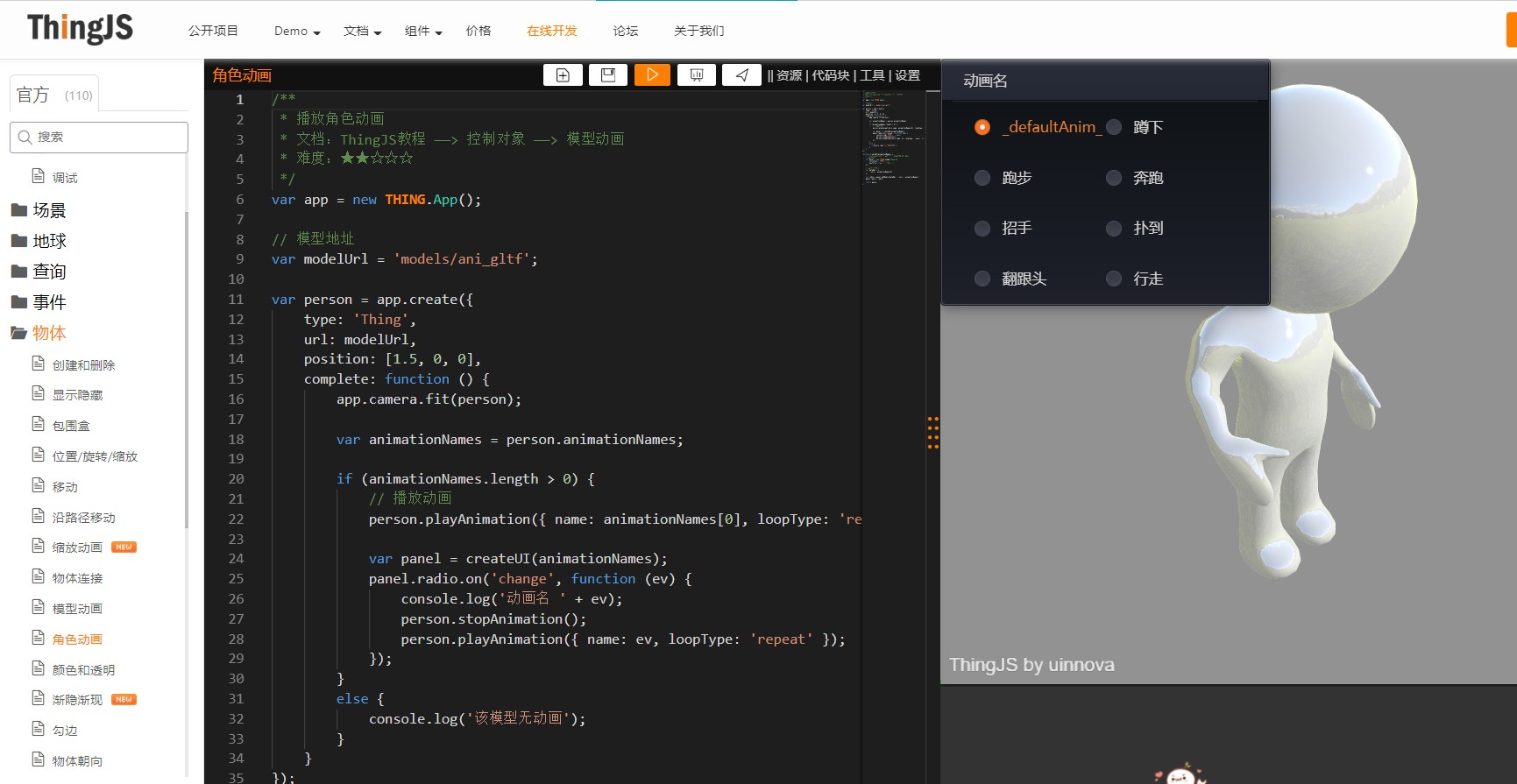Select the 蹲下 animation radio button
This screenshot has width=1517, height=784.
[1114, 127]
